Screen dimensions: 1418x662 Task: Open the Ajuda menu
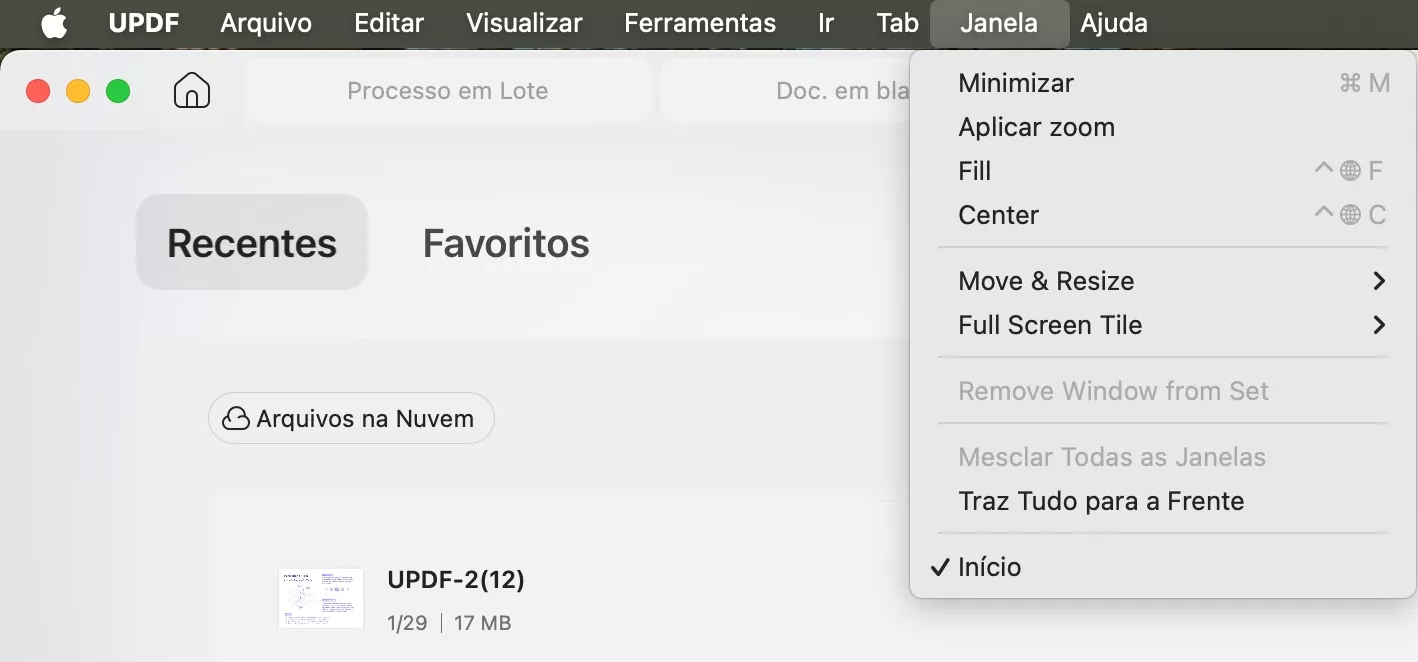(x=1114, y=23)
